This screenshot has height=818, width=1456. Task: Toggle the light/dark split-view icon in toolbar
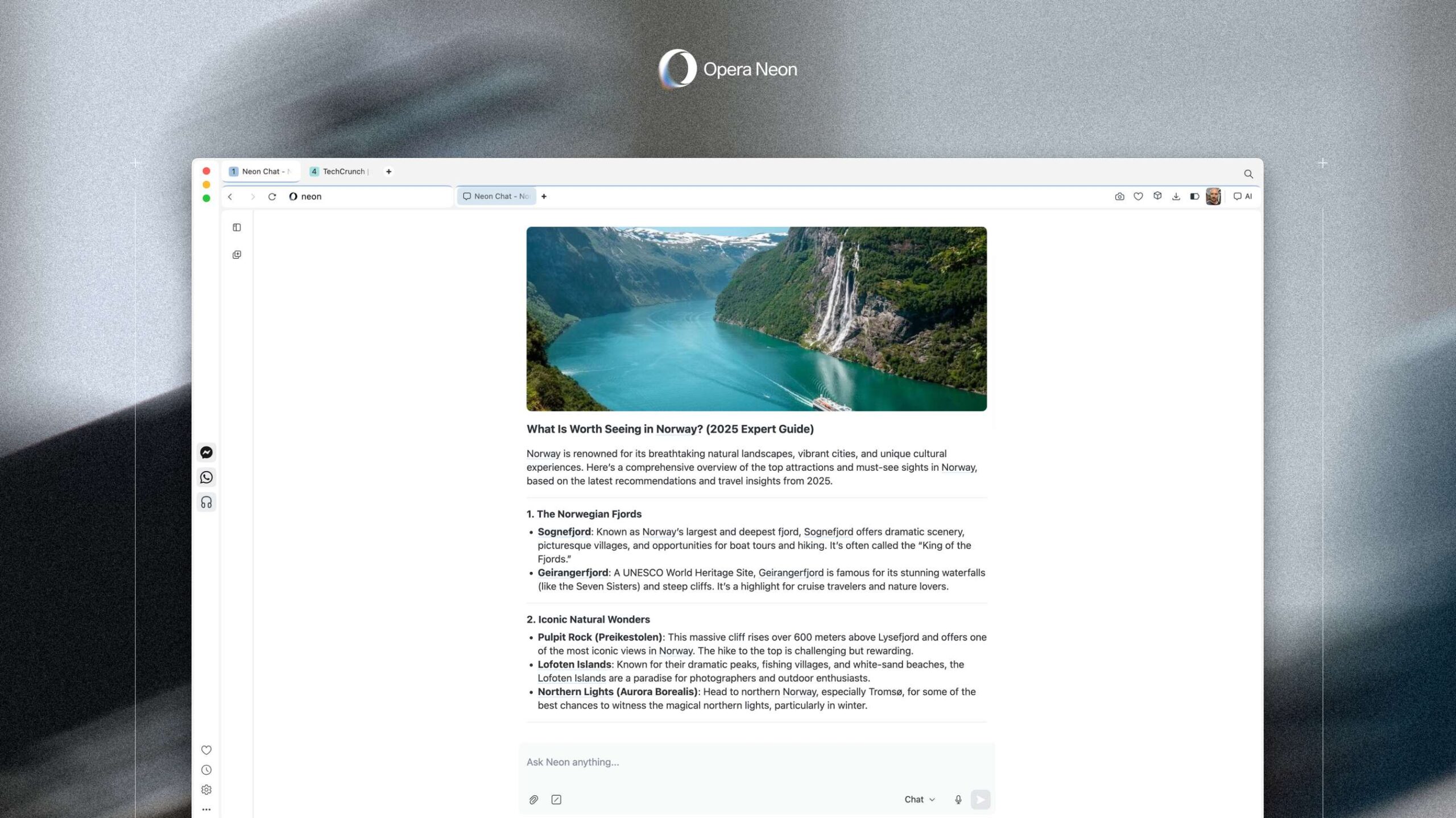pyautogui.click(x=1194, y=197)
